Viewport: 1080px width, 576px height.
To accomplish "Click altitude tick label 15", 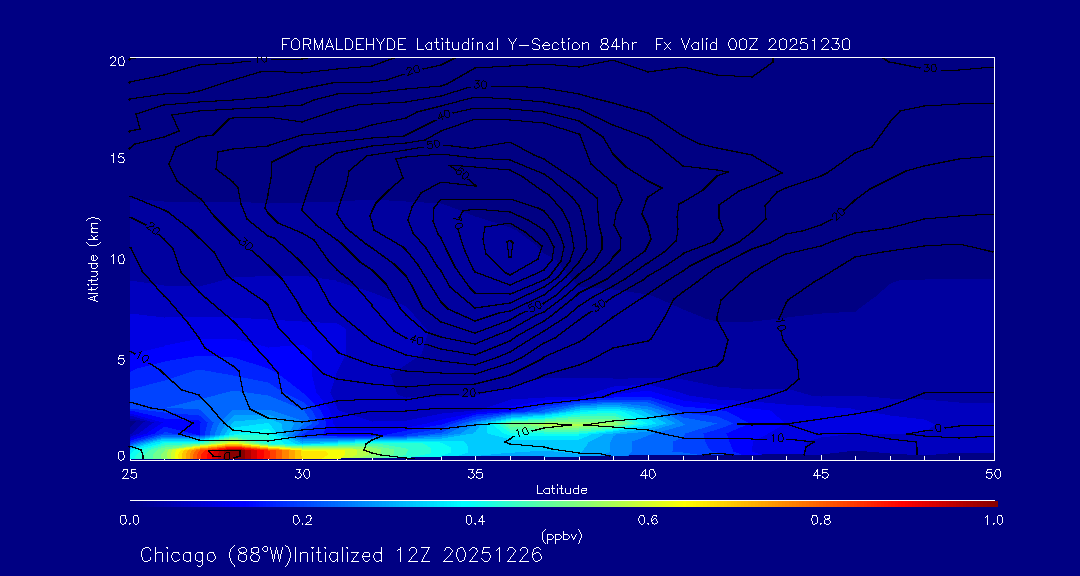I will (x=116, y=158).
